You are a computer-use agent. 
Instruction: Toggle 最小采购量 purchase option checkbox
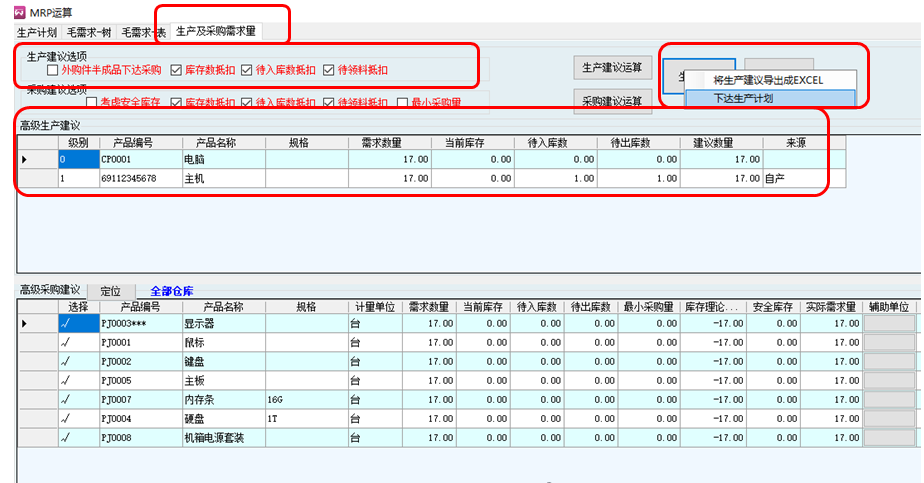403,103
